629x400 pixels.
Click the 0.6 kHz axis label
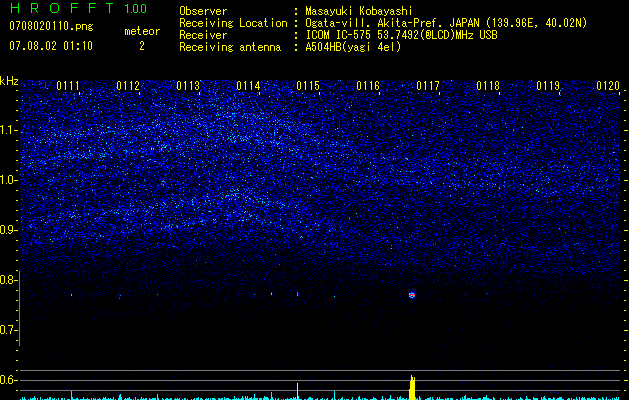[x=9, y=380]
